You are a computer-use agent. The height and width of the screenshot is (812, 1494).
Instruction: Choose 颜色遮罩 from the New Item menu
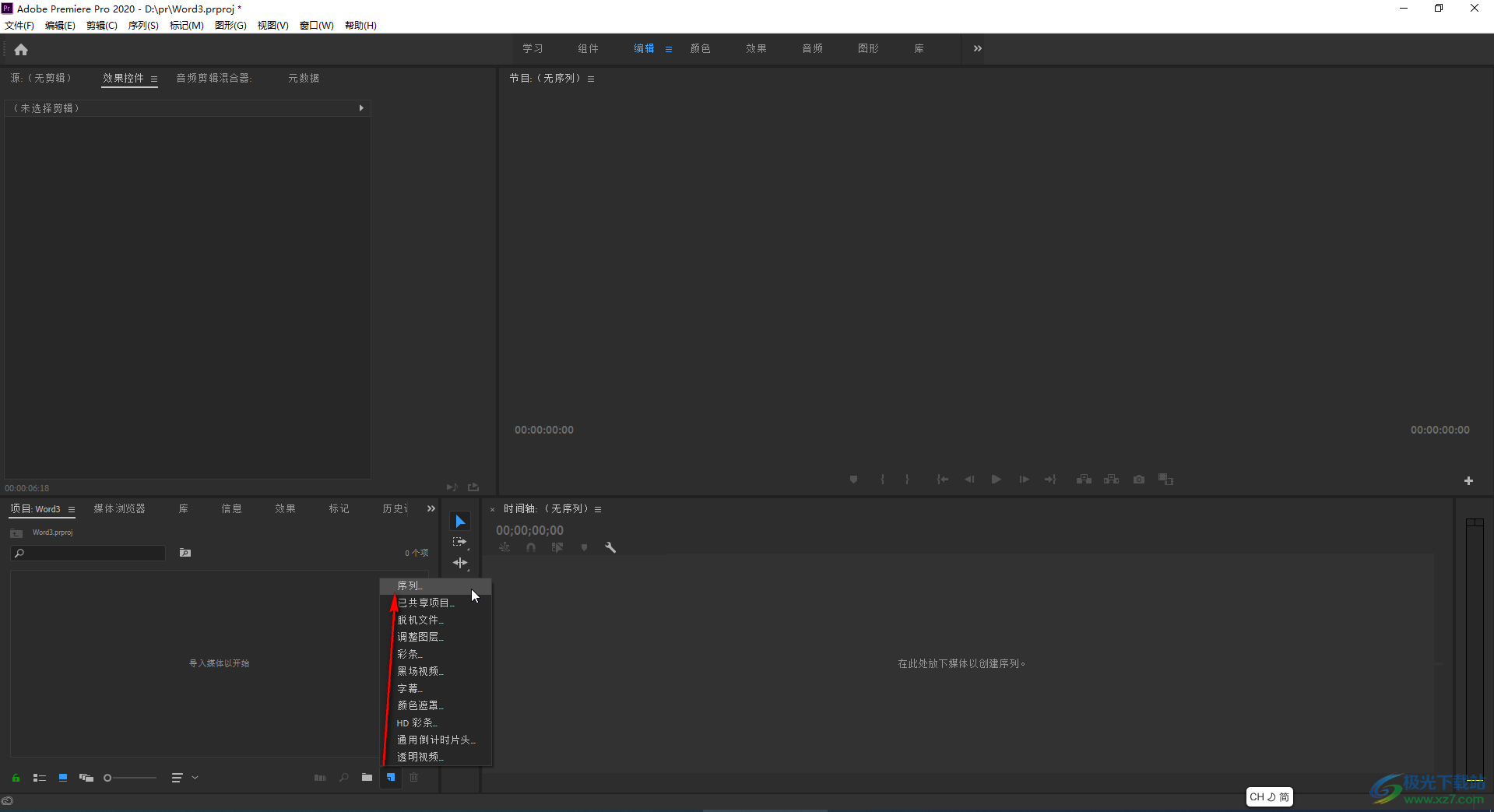click(x=436, y=705)
